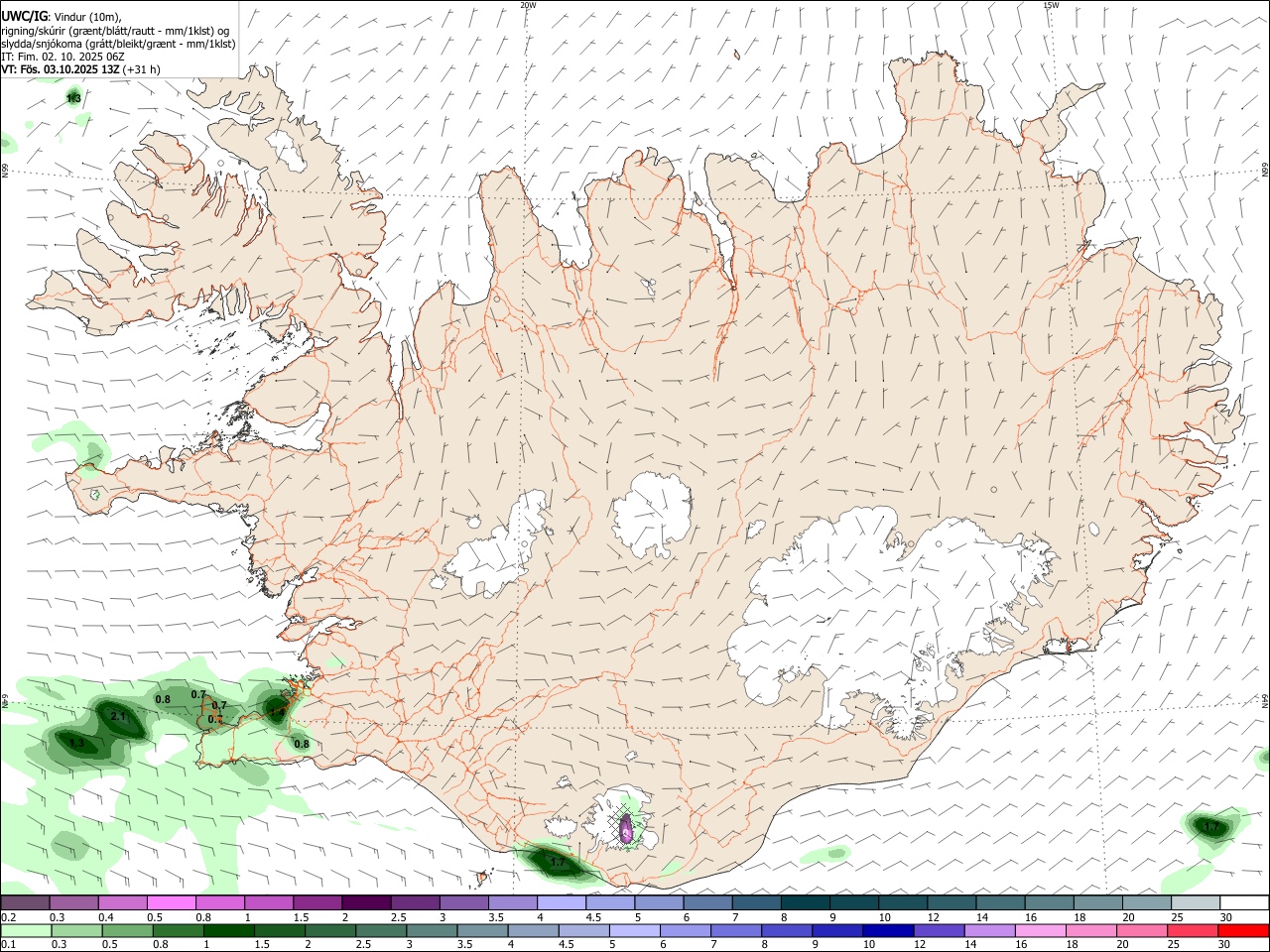The image size is (1270, 952).
Task: Click the pale periwinkle 4–4.5 snow scale swatch
Action: click(561, 902)
